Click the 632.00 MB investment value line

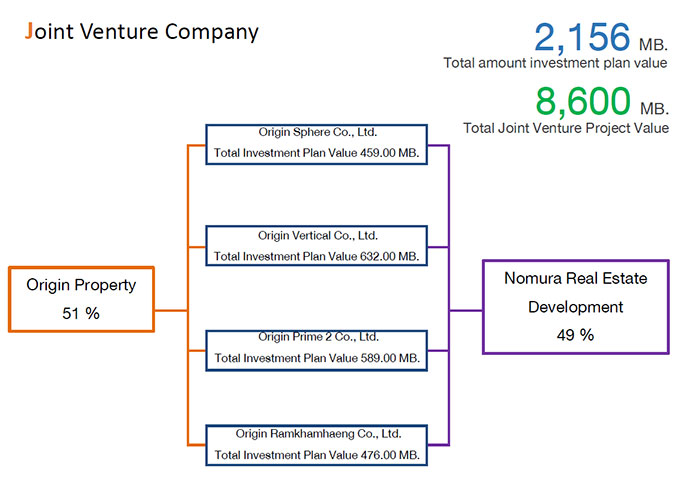coord(317,256)
